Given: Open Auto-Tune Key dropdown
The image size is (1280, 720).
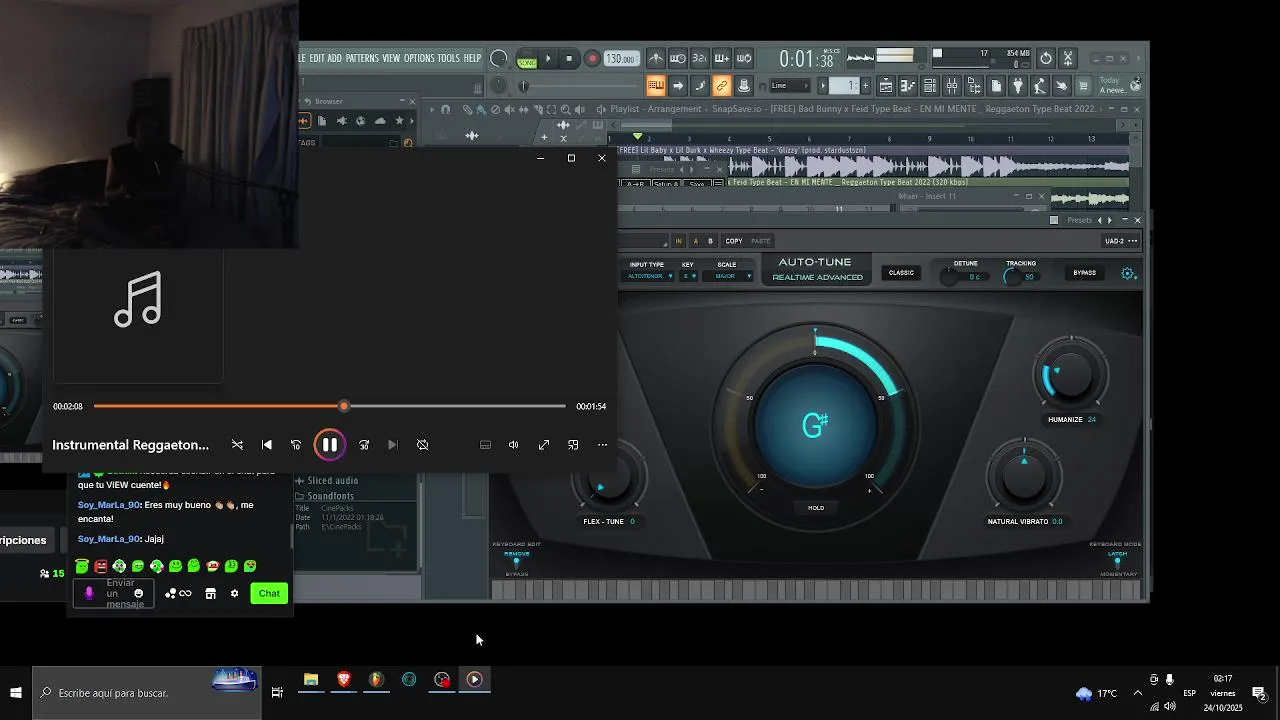Looking at the screenshot, I should click(x=689, y=276).
